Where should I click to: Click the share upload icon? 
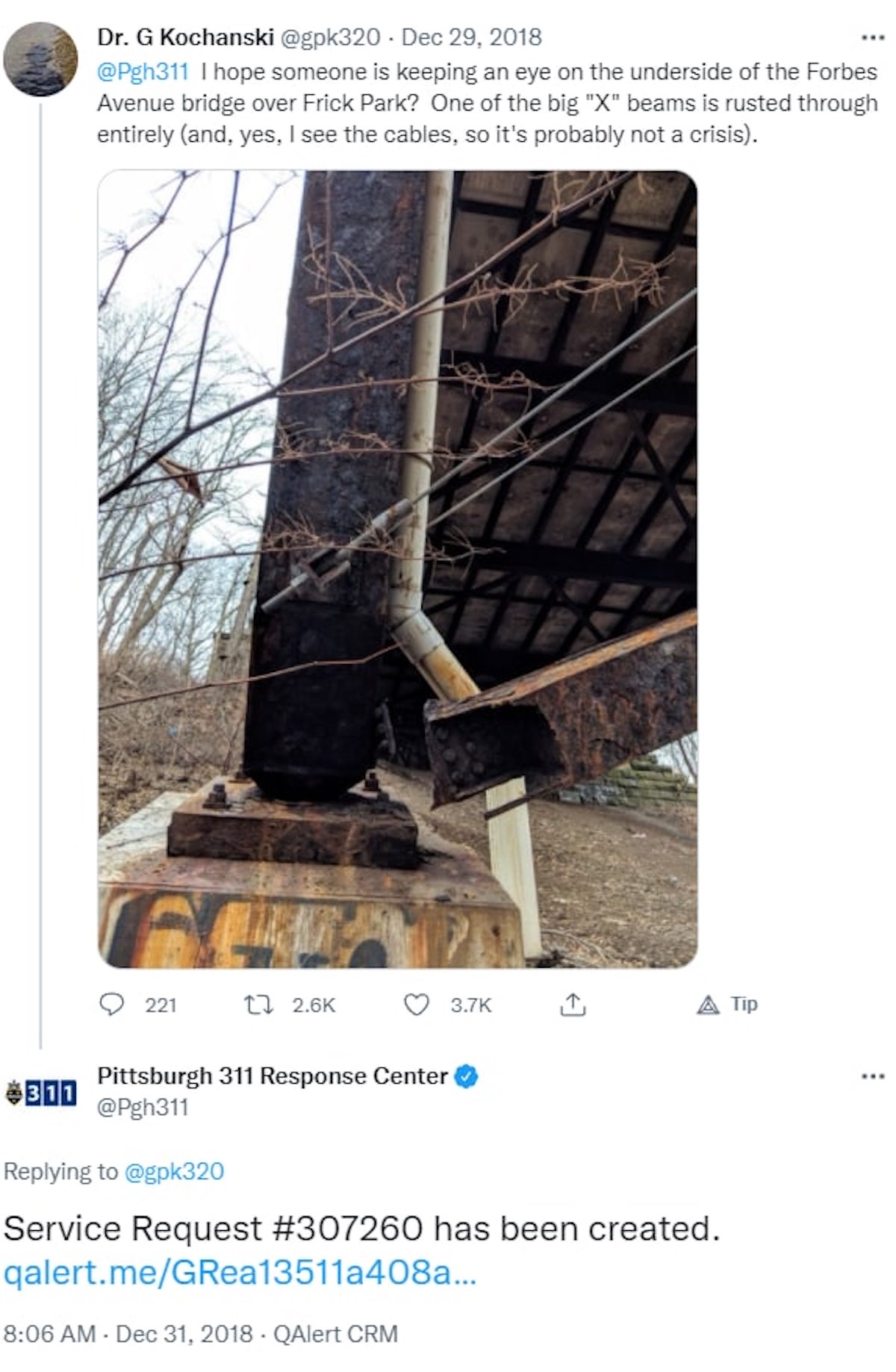[x=573, y=1005]
